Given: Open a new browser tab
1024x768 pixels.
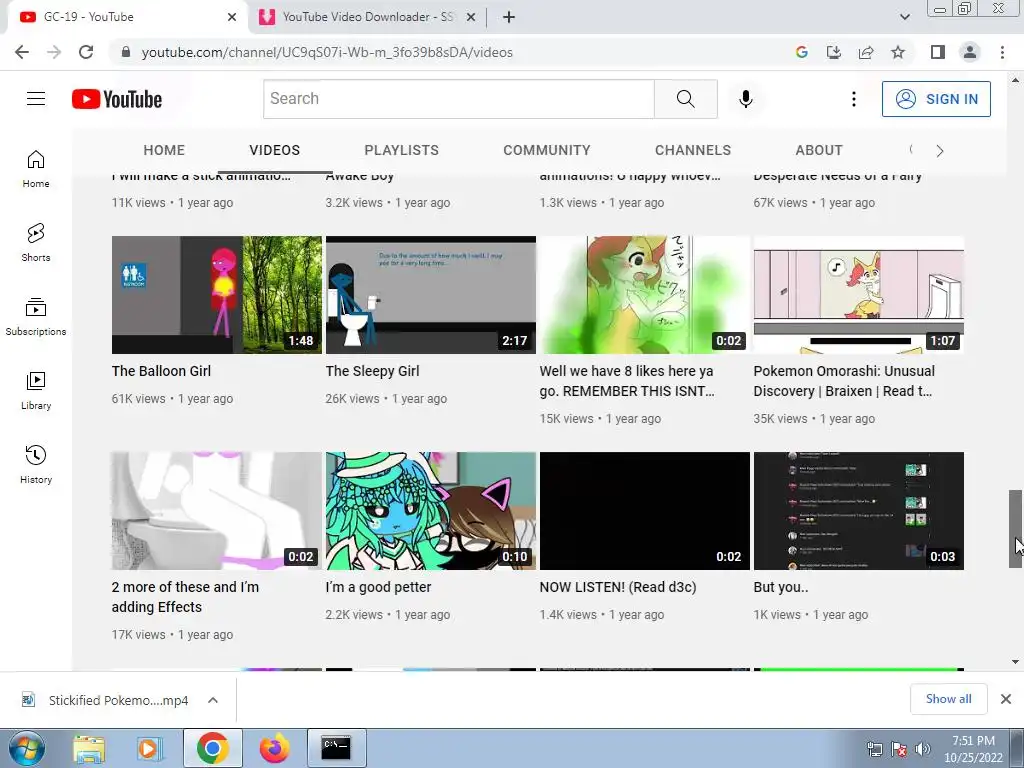Looking at the screenshot, I should (x=509, y=17).
